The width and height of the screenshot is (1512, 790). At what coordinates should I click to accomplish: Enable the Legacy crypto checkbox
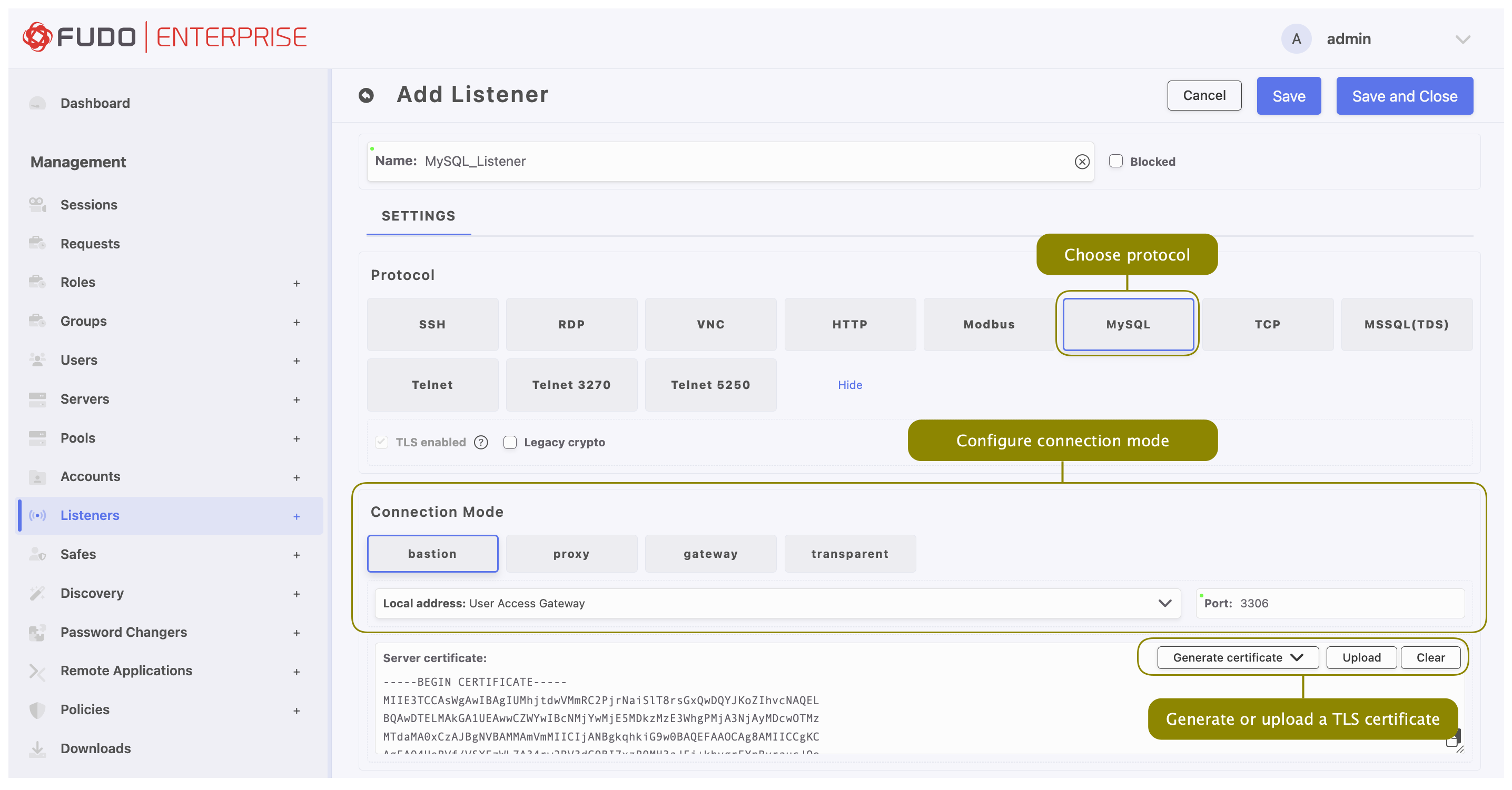pyautogui.click(x=509, y=442)
